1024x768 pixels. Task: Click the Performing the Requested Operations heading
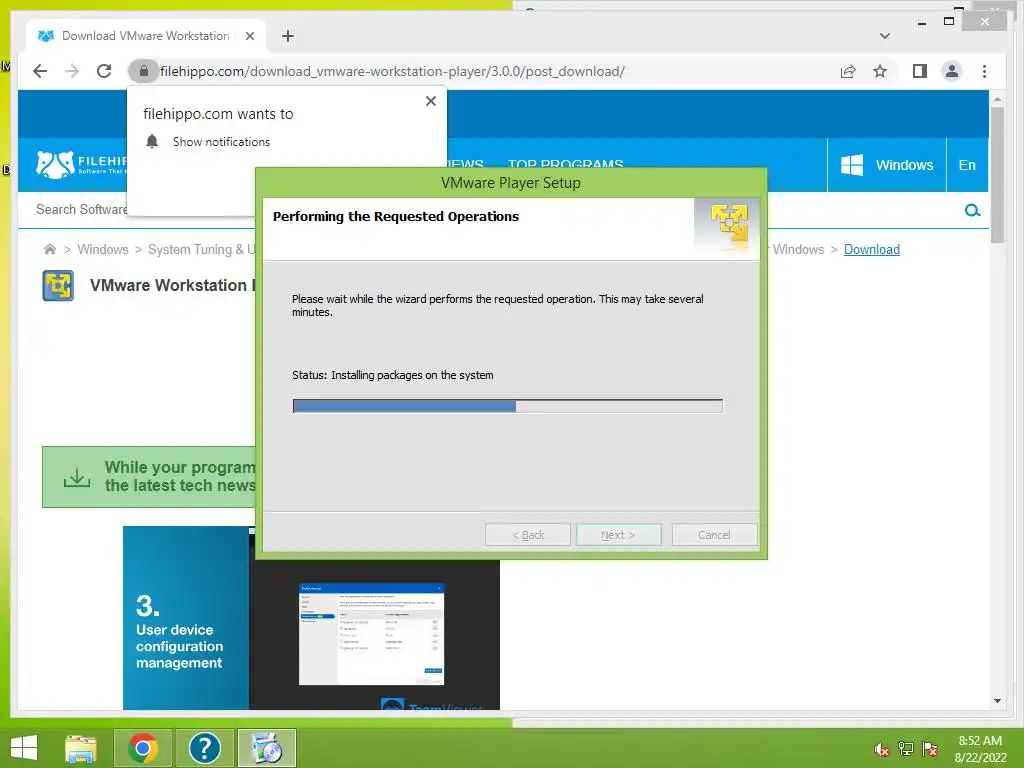(396, 216)
